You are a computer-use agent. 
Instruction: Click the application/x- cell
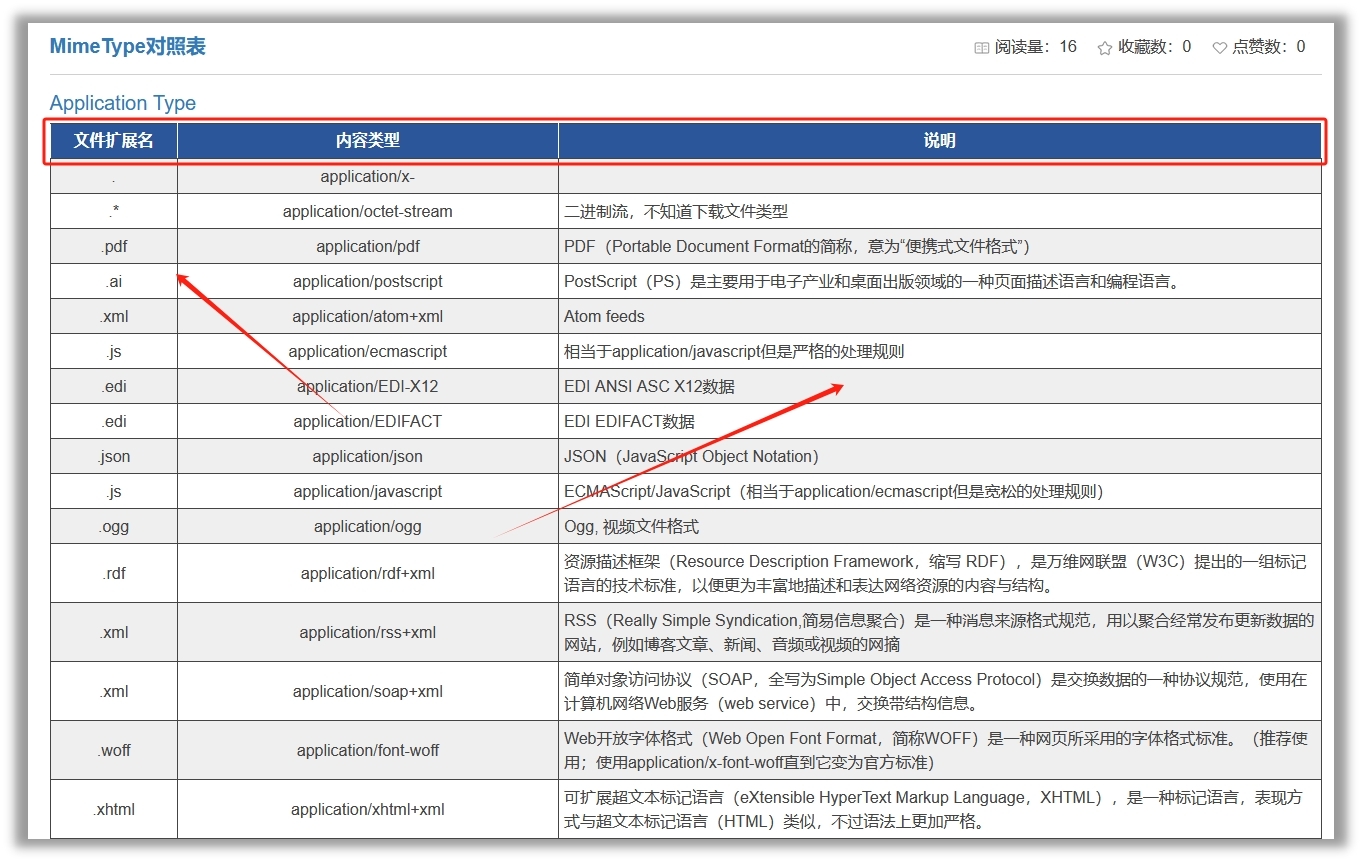(368, 177)
